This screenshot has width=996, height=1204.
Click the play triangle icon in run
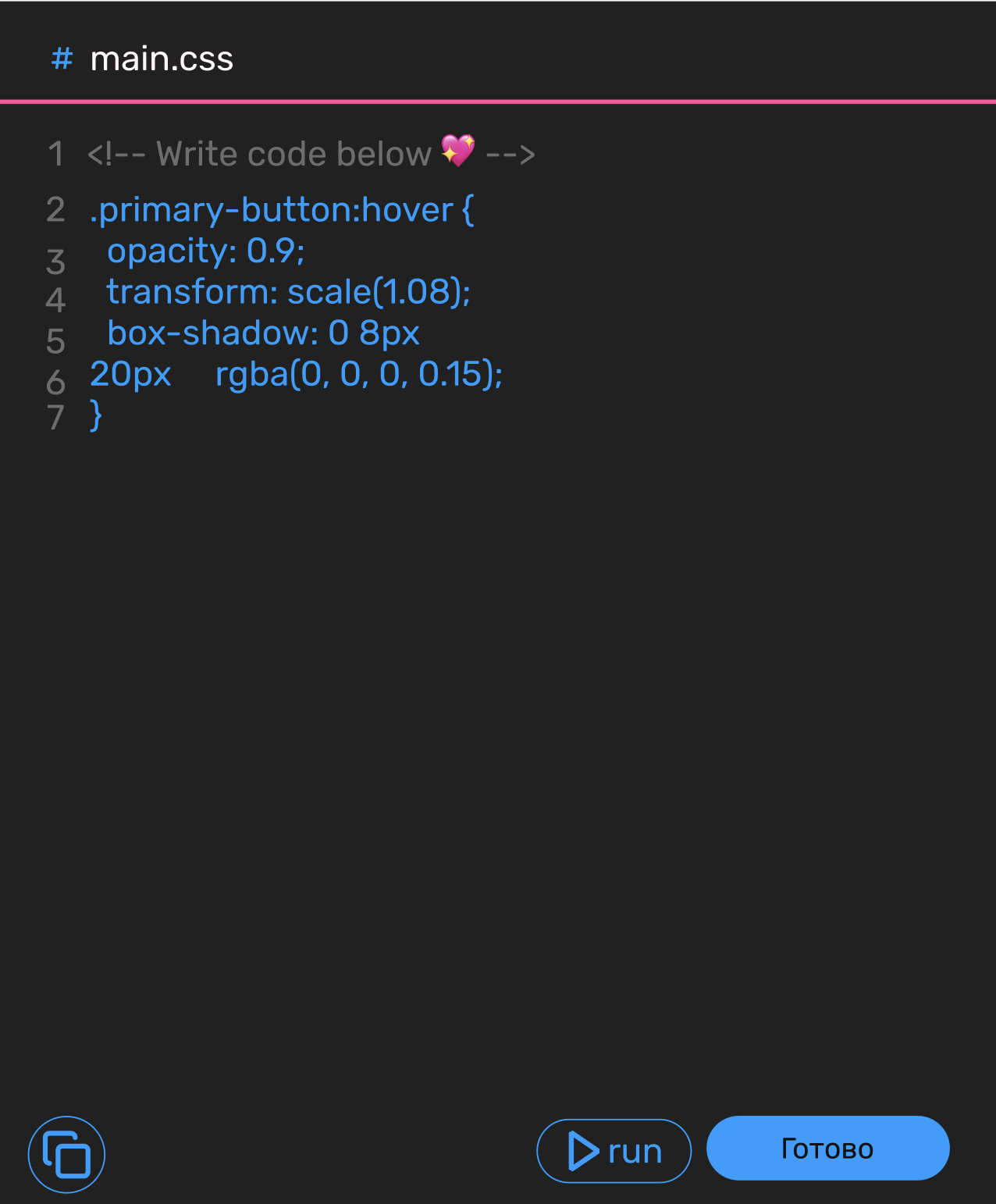pyautogui.click(x=583, y=1151)
